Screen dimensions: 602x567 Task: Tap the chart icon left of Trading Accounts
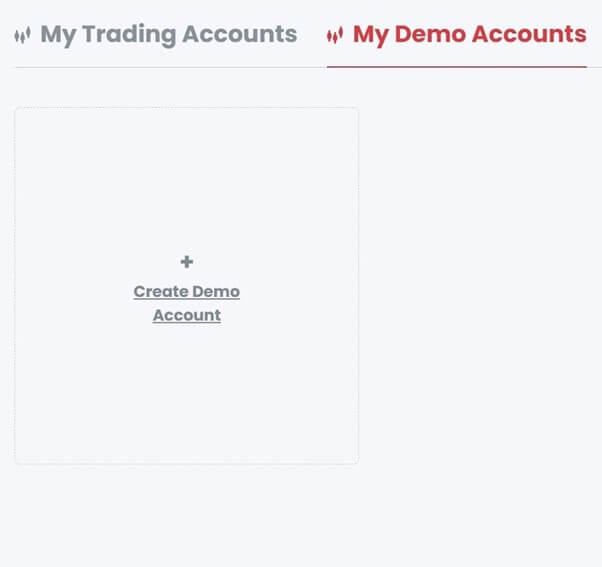tap(22, 35)
